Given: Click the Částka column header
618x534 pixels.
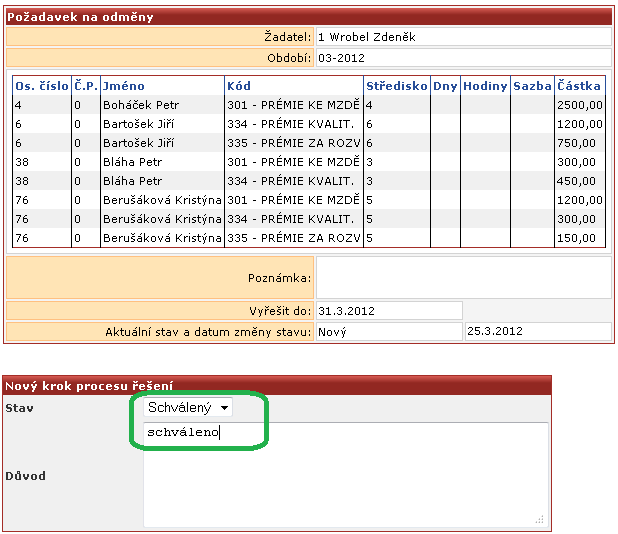Looking at the screenshot, I should click(579, 86).
